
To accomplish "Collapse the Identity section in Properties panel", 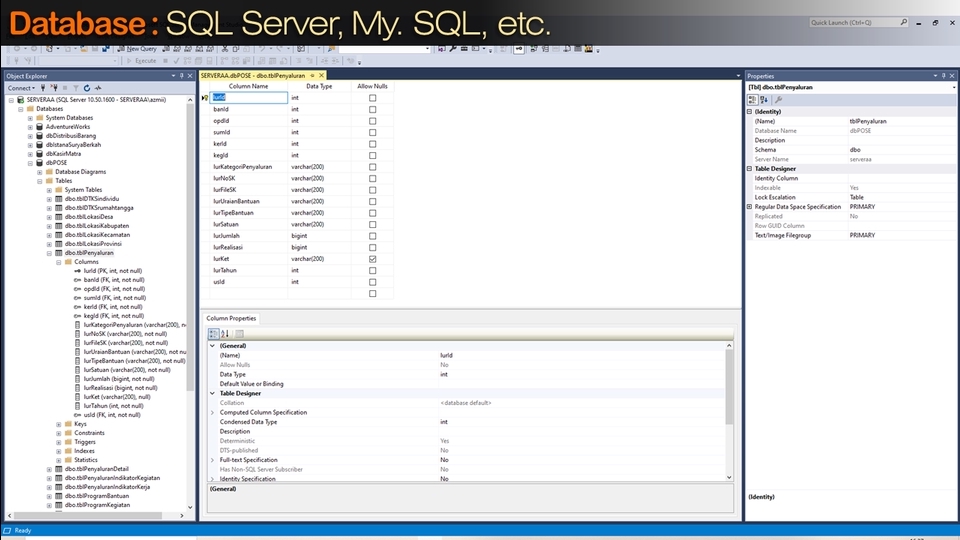I will [x=749, y=112].
